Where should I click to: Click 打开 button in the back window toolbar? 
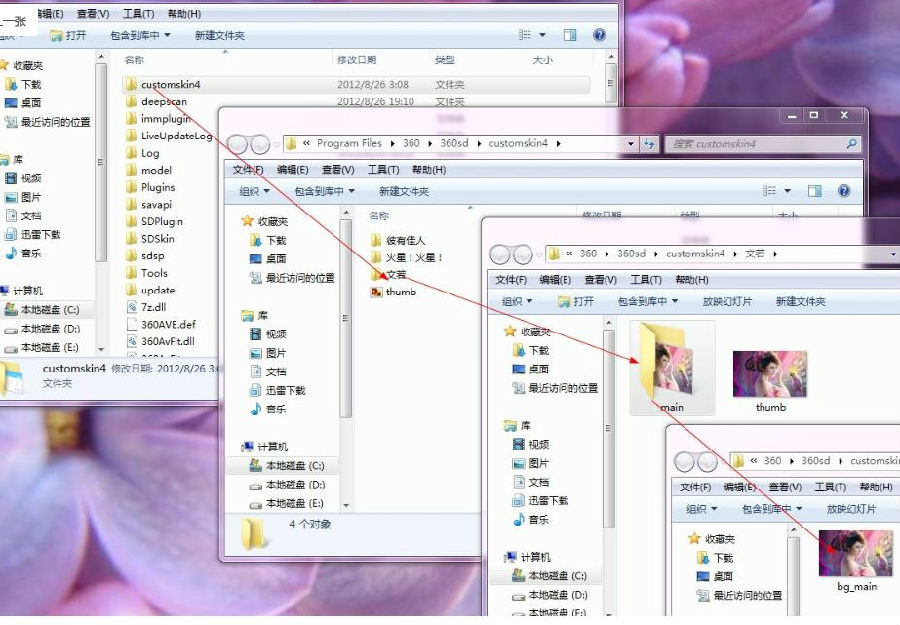coord(68,36)
